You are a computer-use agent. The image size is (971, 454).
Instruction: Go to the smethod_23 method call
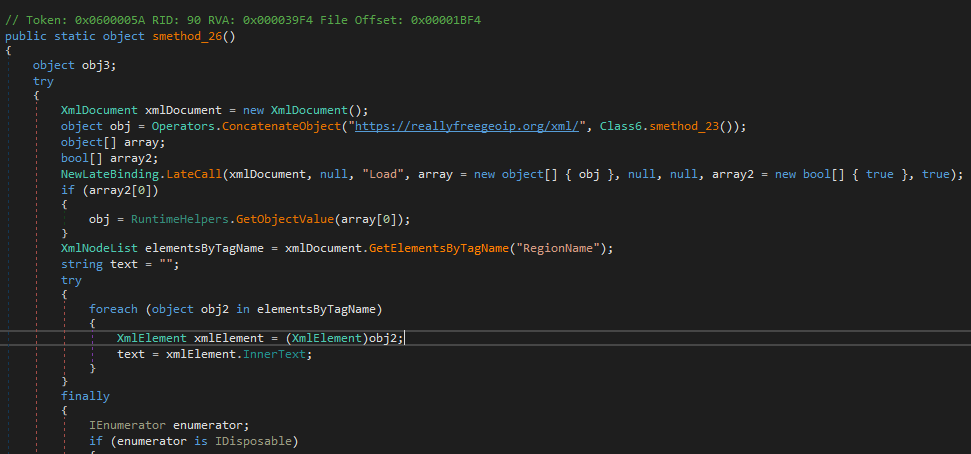pos(685,126)
